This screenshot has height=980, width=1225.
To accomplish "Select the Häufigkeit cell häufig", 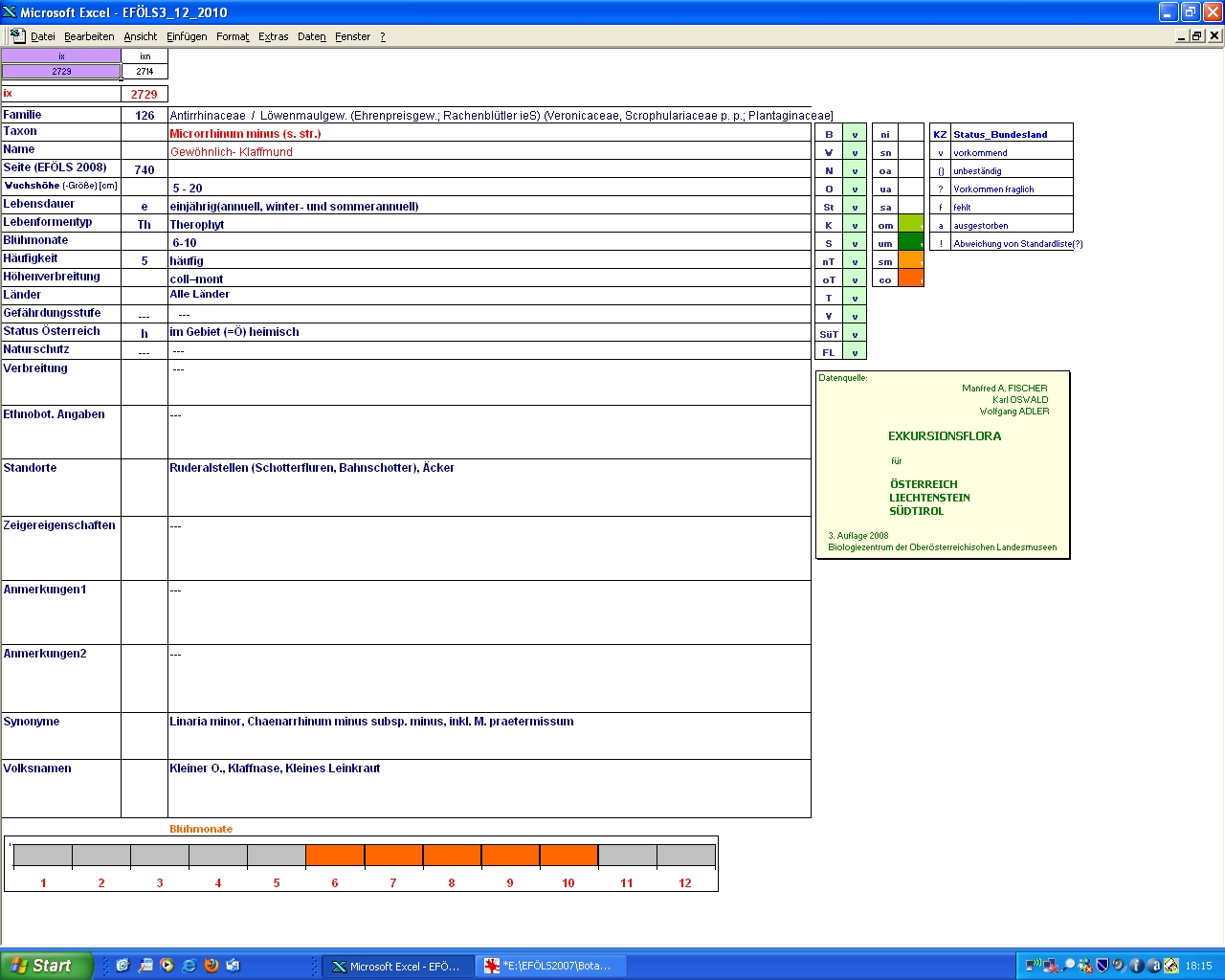I will click(489, 260).
